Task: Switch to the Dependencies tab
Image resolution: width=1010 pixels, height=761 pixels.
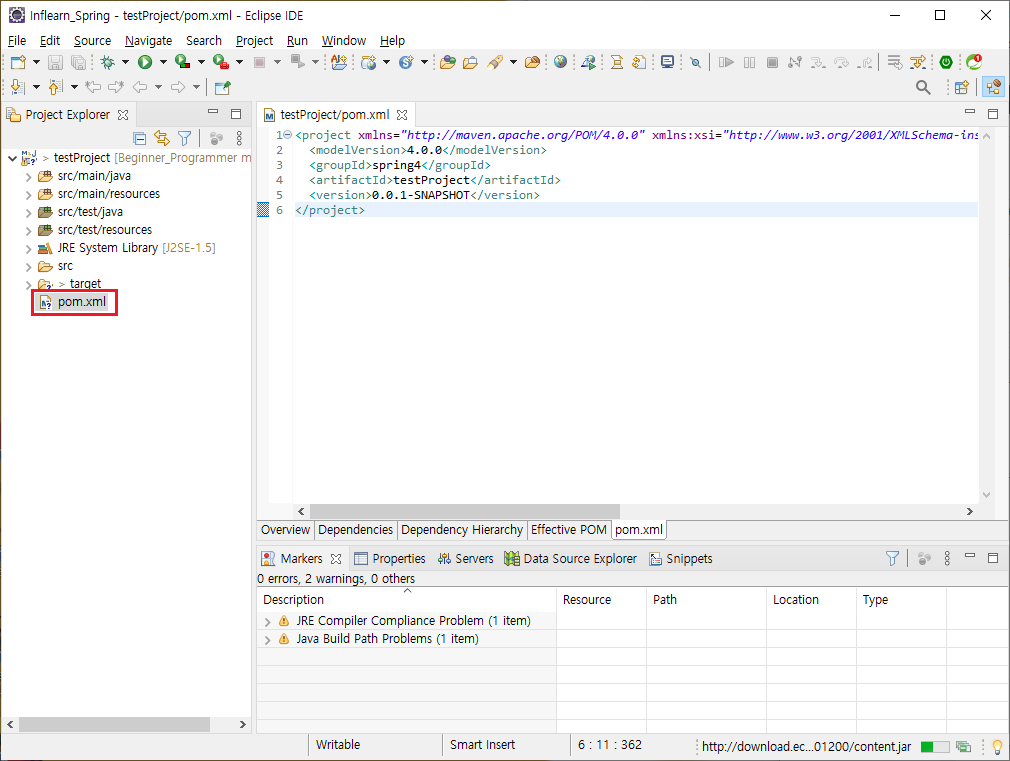Action: pos(355,530)
